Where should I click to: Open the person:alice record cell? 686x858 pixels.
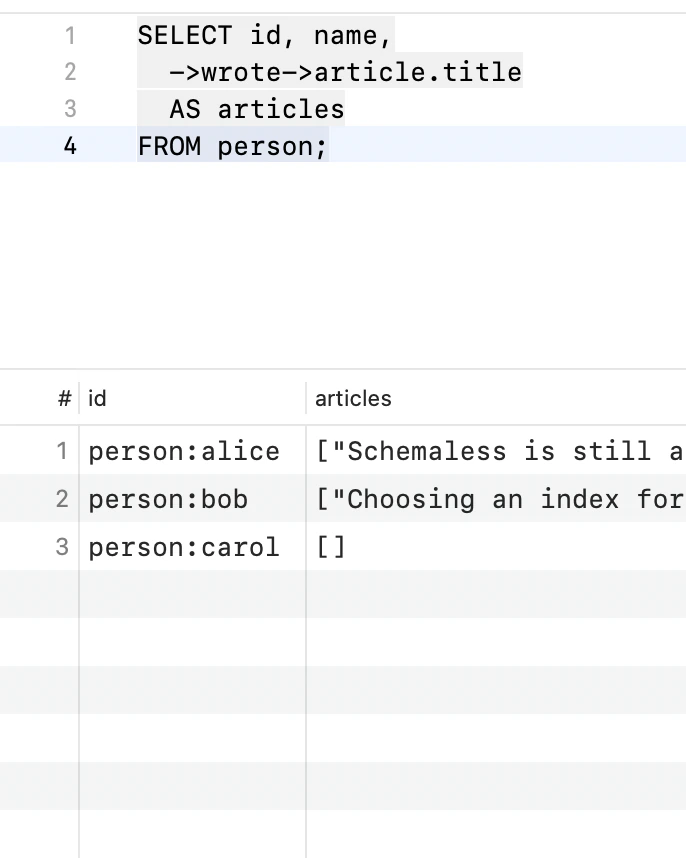pos(184,451)
